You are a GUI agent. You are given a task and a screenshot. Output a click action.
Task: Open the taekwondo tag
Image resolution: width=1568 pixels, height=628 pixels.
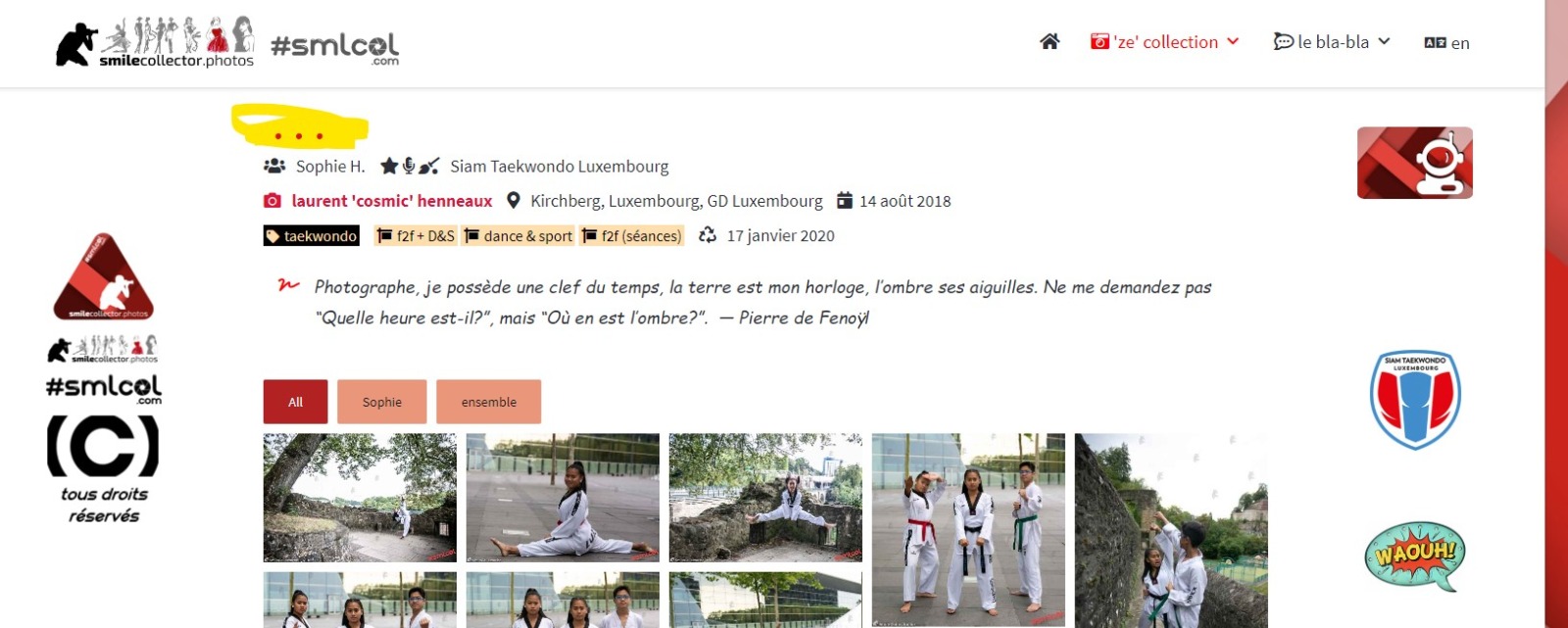[x=312, y=236]
